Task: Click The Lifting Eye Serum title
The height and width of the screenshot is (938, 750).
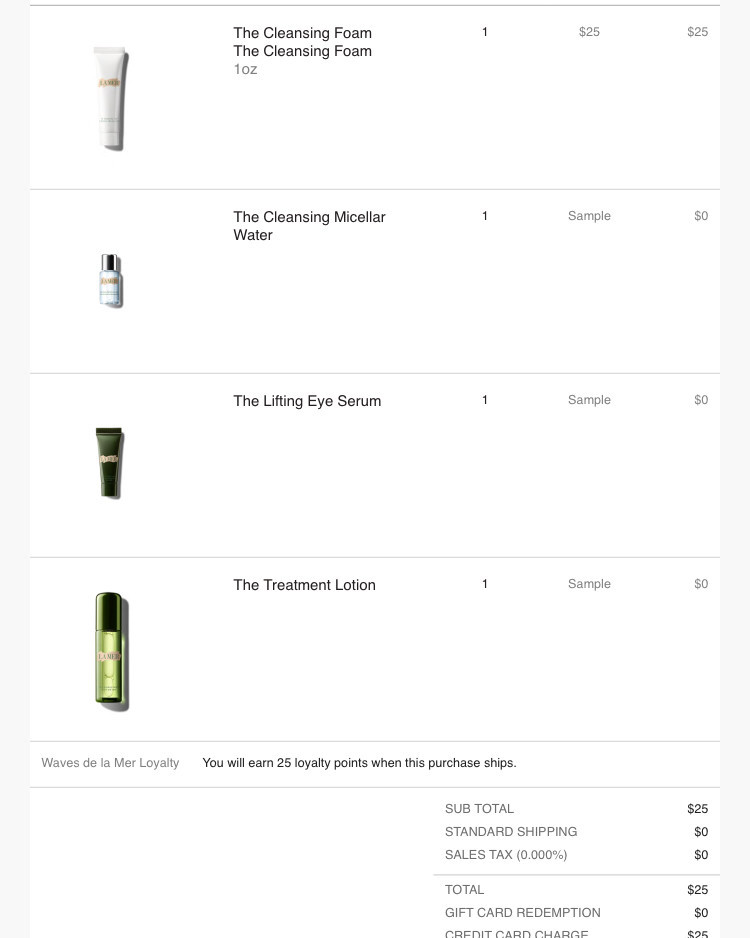Action: [x=307, y=401]
